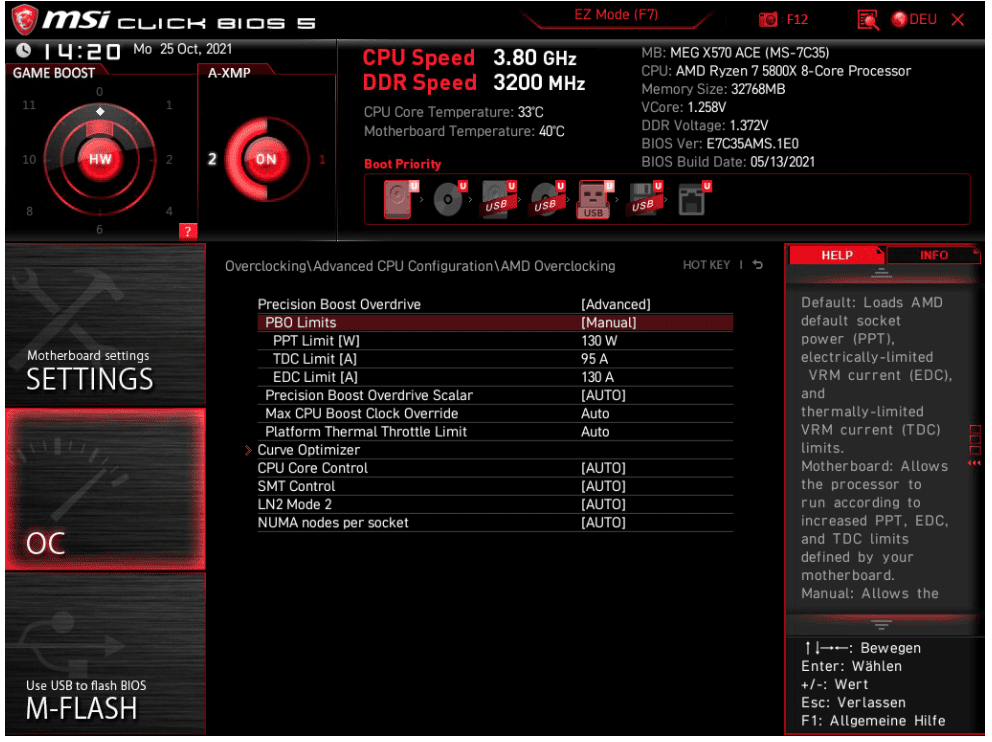Select the optical disc boot device icon
Image resolution: width=992 pixels, height=742 pixels.
tap(449, 199)
